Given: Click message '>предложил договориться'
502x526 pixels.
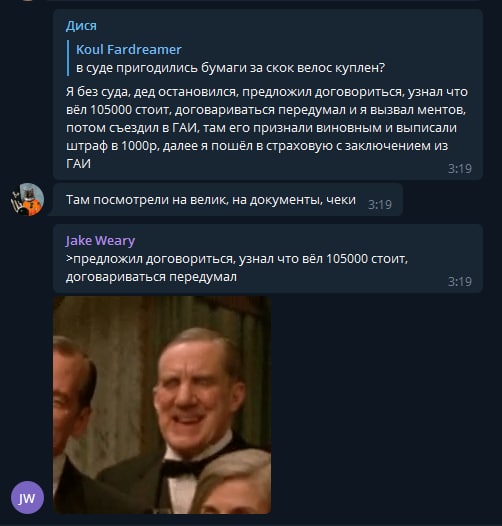Looking at the screenshot, I should (237, 268).
